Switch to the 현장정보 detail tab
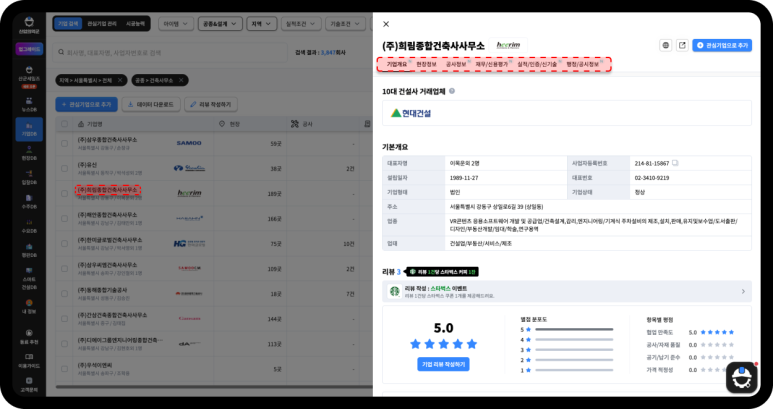This screenshot has height=409, width=773. point(426,64)
